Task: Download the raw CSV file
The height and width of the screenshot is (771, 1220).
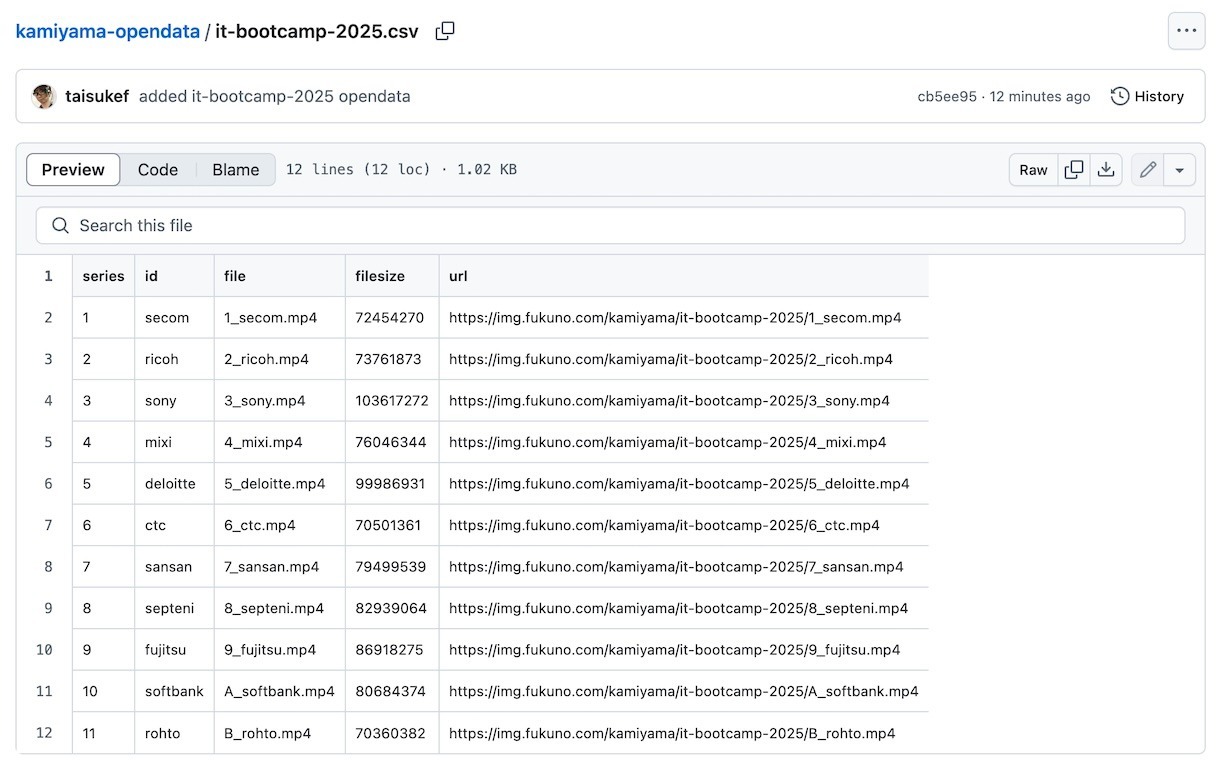Action: tap(1106, 170)
